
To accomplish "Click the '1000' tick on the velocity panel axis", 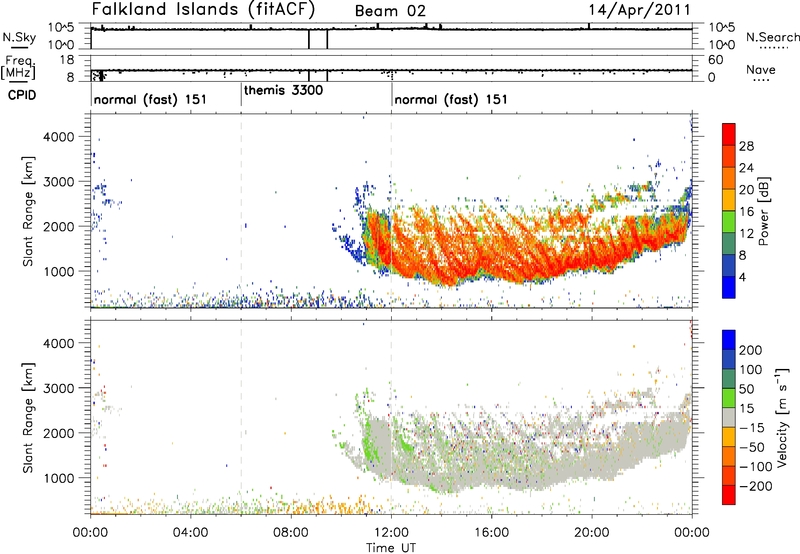I will click(58, 478).
